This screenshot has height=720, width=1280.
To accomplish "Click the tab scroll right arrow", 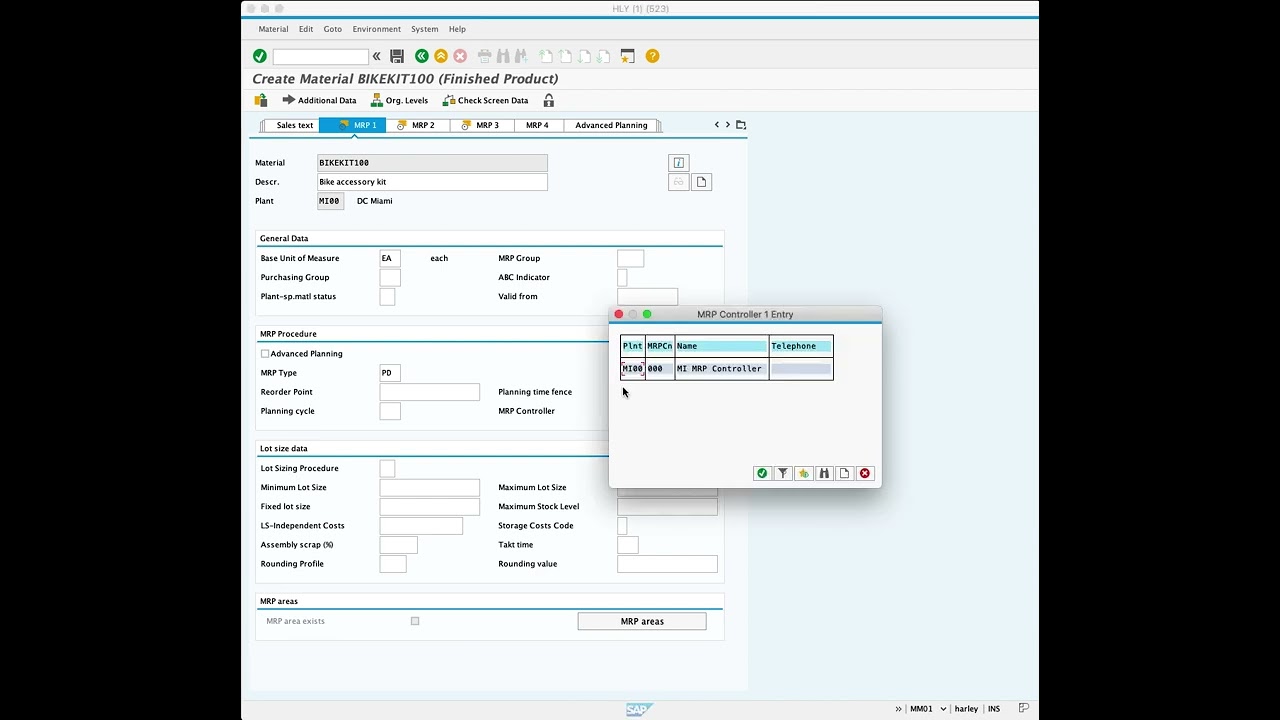I will 728,125.
